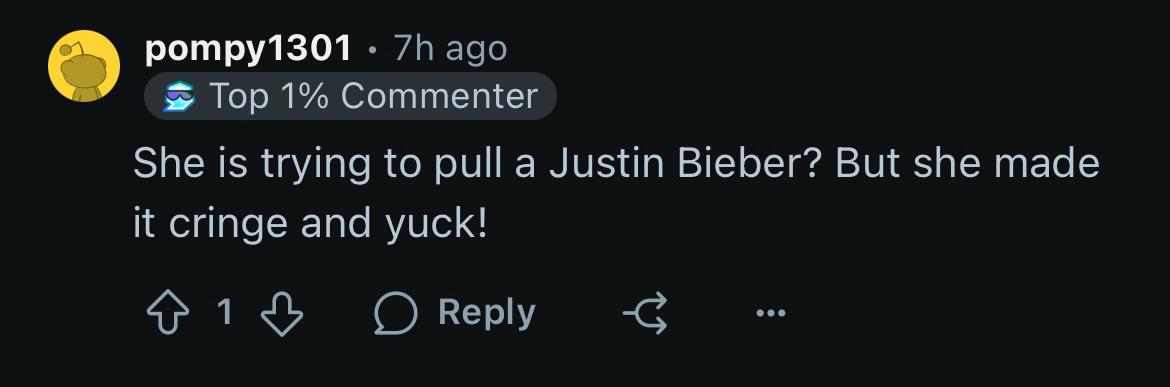The width and height of the screenshot is (1170, 387).
Task: Upvote pompy1301's comment
Action: [x=169, y=312]
